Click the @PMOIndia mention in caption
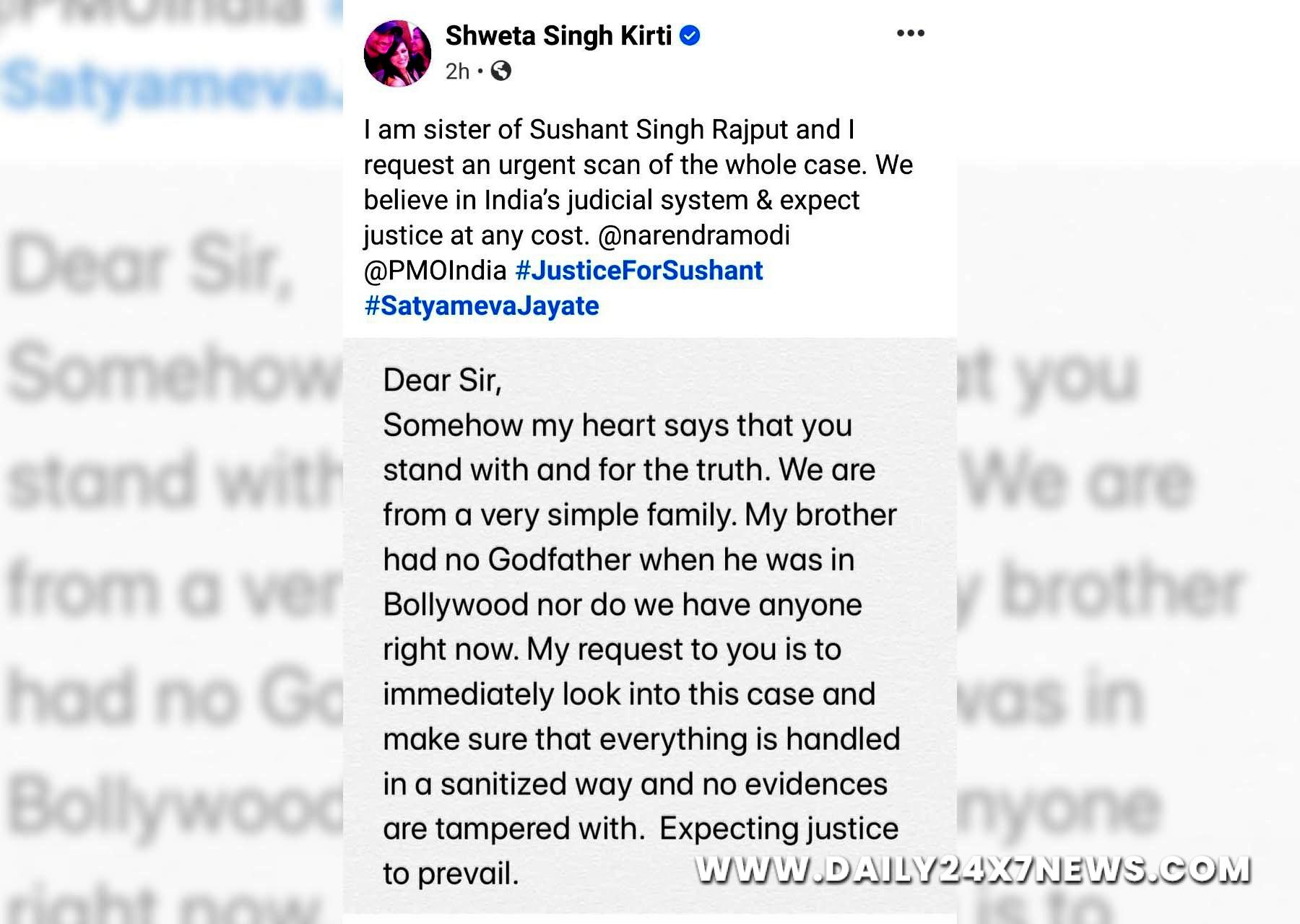This screenshot has width=1300, height=924. pos(435,271)
